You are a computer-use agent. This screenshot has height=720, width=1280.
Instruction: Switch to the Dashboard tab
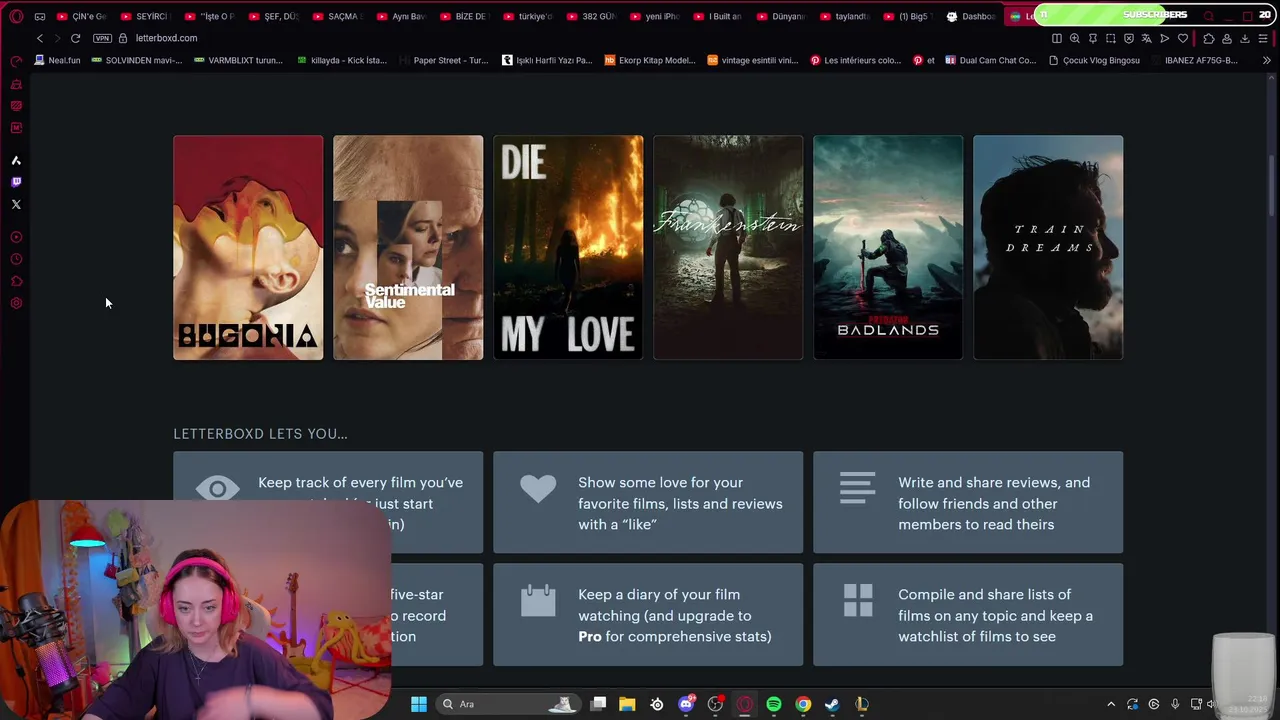[972, 16]
